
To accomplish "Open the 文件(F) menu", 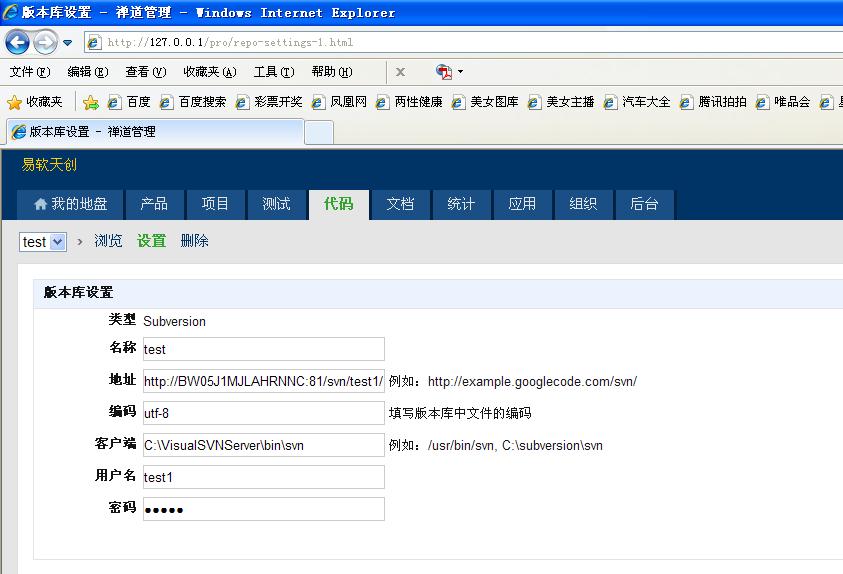I will click(30, 71).
